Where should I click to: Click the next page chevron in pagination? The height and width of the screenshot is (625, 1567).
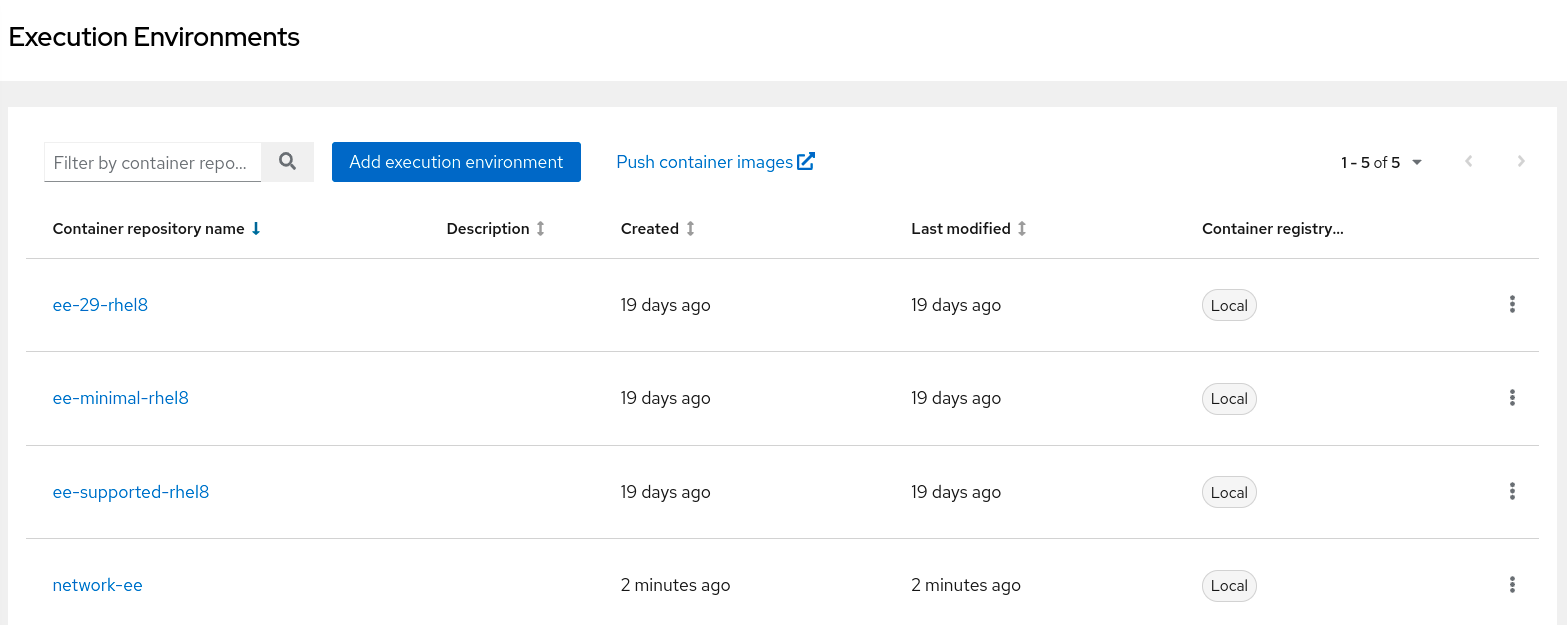pyautogui.click(x=1521, y=161)
